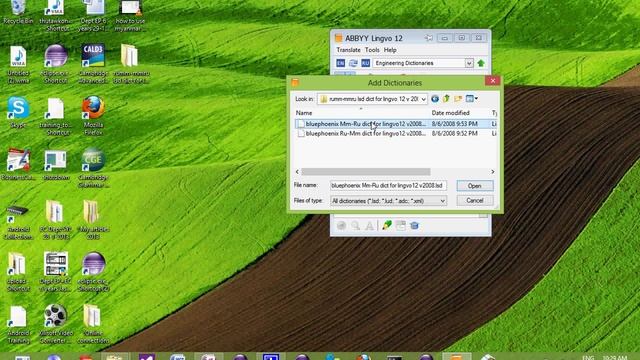
Task: Click the green highlighter marker icon in Lingvo
Action: tap(387, 225)
